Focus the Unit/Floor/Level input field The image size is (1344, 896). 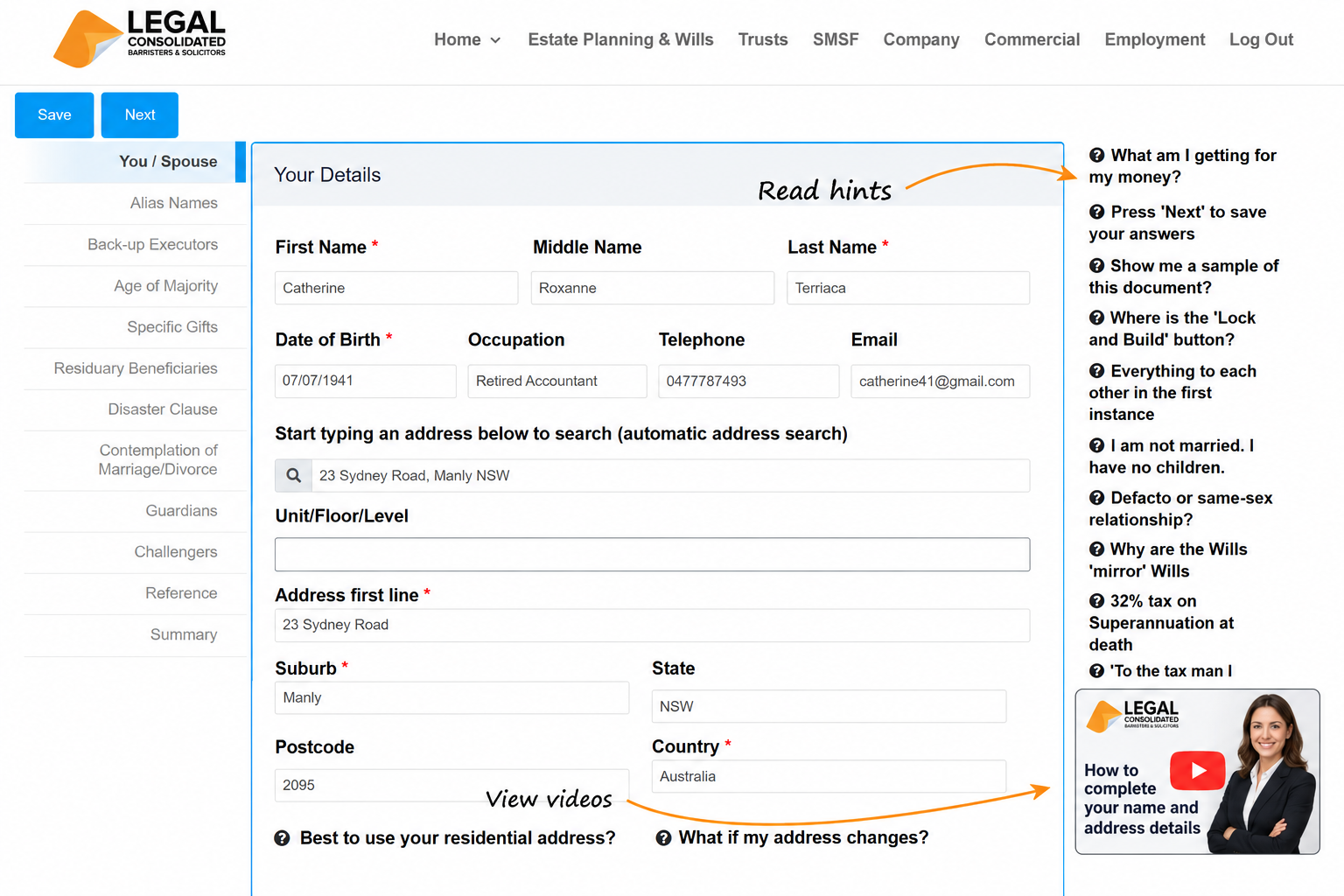tap(652, 555)
